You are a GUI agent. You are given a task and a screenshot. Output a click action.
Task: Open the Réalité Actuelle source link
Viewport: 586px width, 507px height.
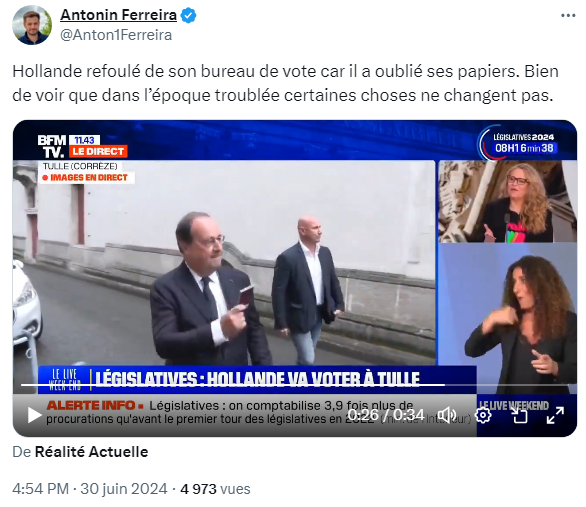coord(92,452)
